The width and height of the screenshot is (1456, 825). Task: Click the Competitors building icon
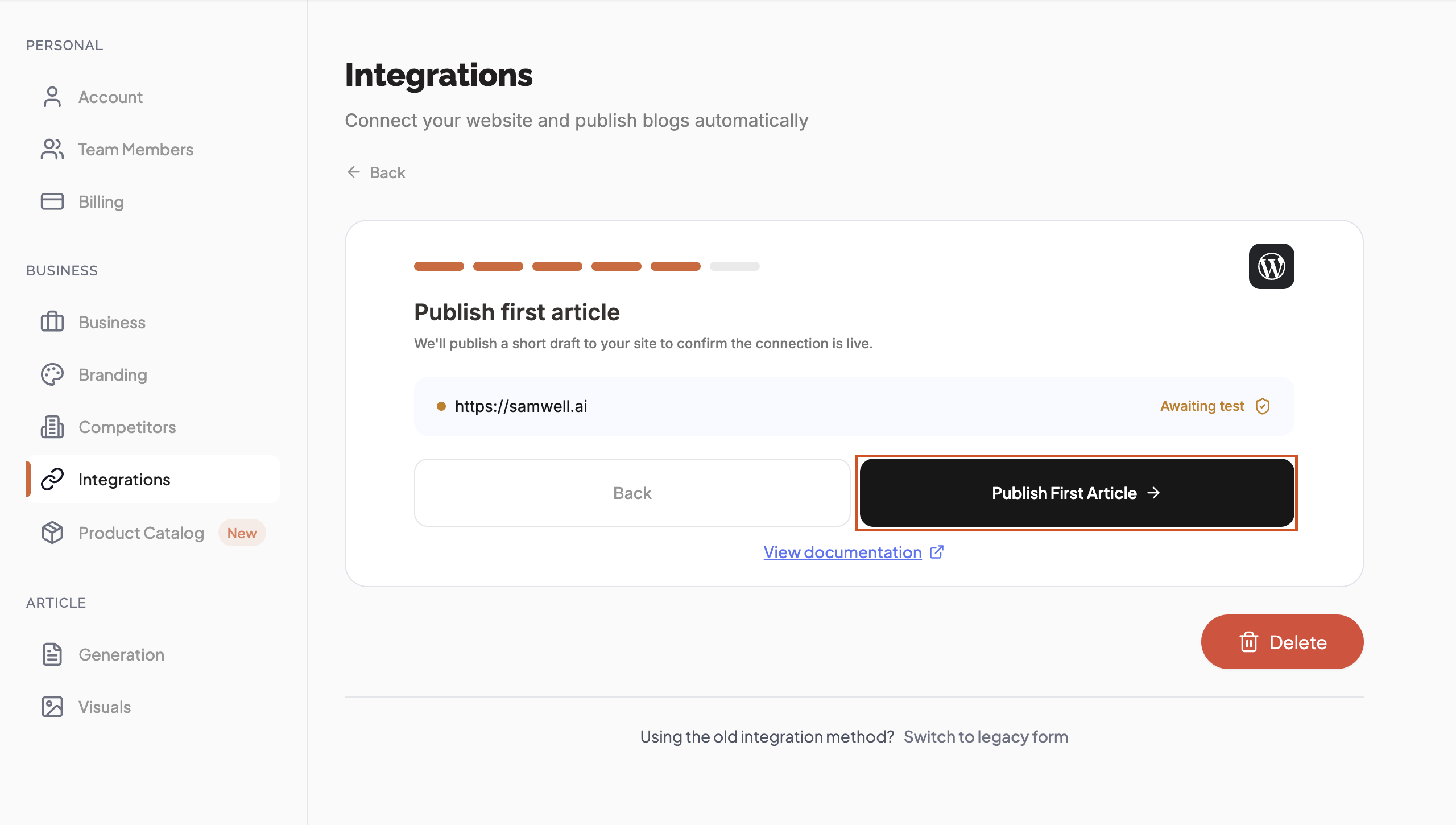point(52,427)
